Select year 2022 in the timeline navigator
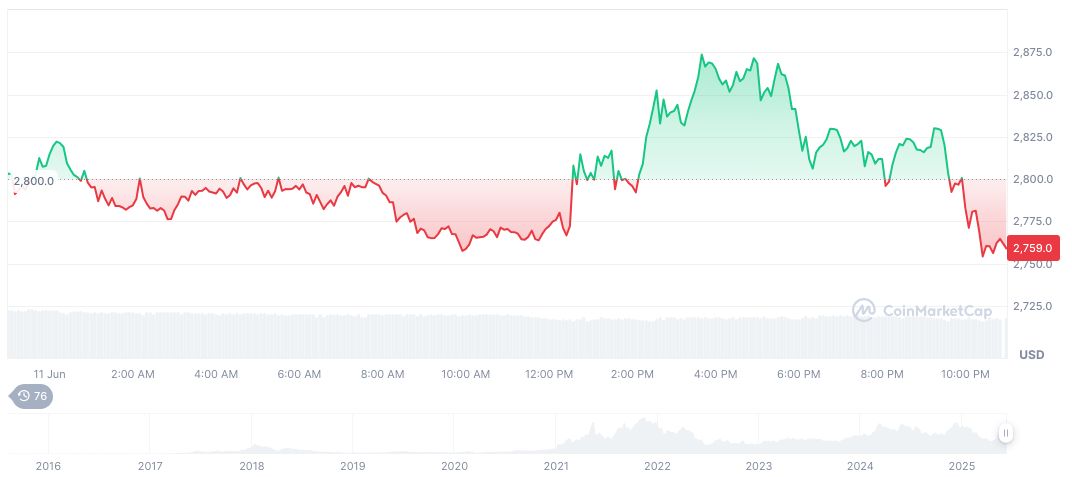Image resolution: width=1072 pixels, height=477 pixels. pyautogui.click(x=657, y=466)
